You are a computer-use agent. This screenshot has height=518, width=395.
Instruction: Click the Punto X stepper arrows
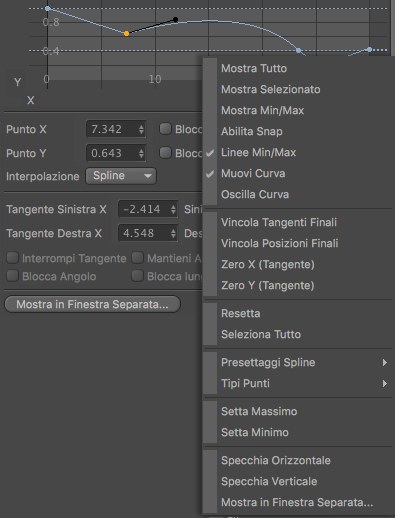coord(141,129)
